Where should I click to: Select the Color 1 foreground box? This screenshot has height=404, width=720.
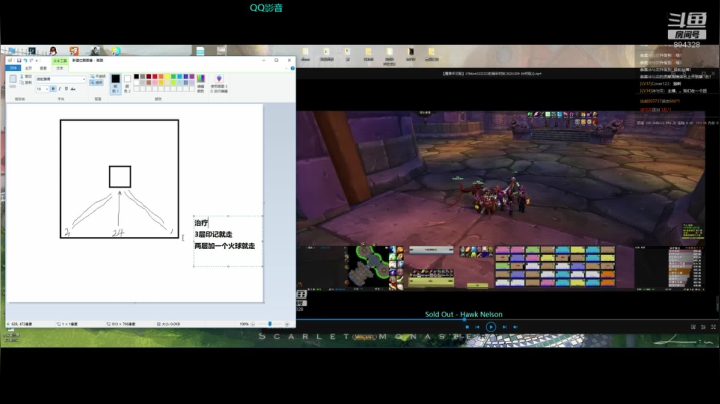116,84
